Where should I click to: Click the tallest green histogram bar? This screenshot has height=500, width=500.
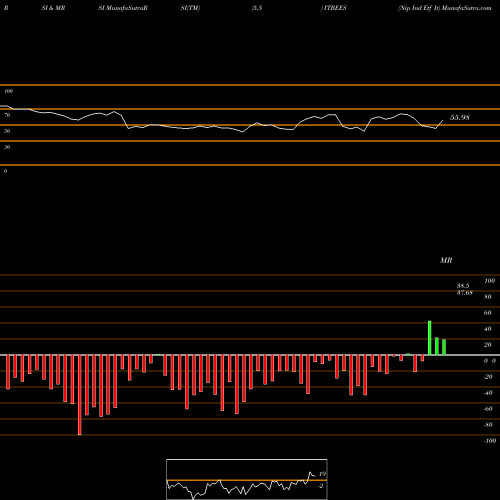[x=430, y=338]
